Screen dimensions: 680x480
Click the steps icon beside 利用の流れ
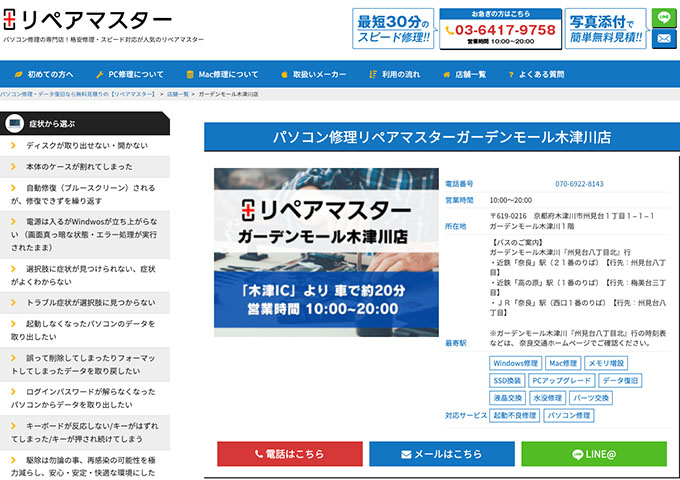[x=373, y=75]
